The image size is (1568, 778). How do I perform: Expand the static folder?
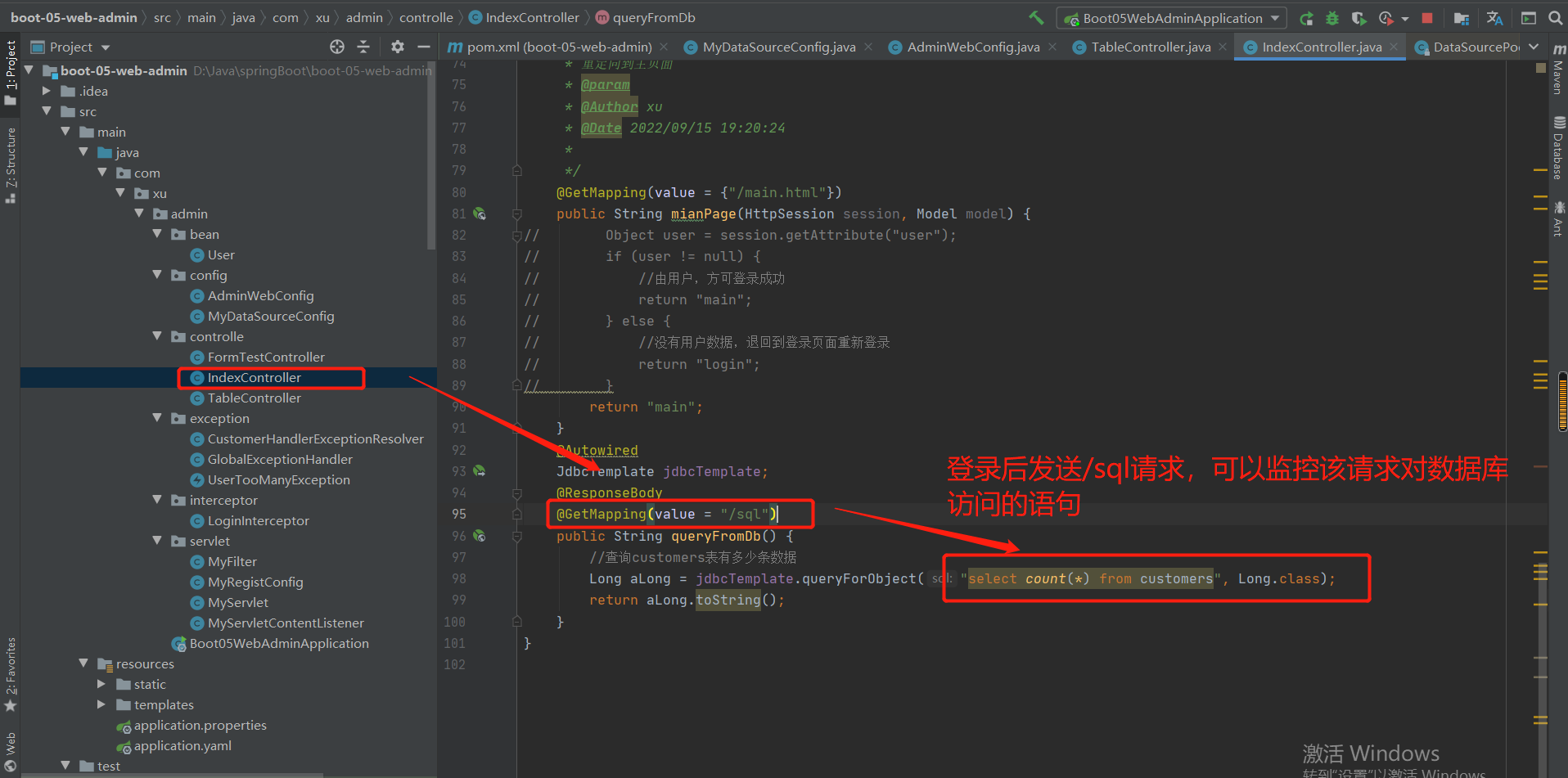101,684
